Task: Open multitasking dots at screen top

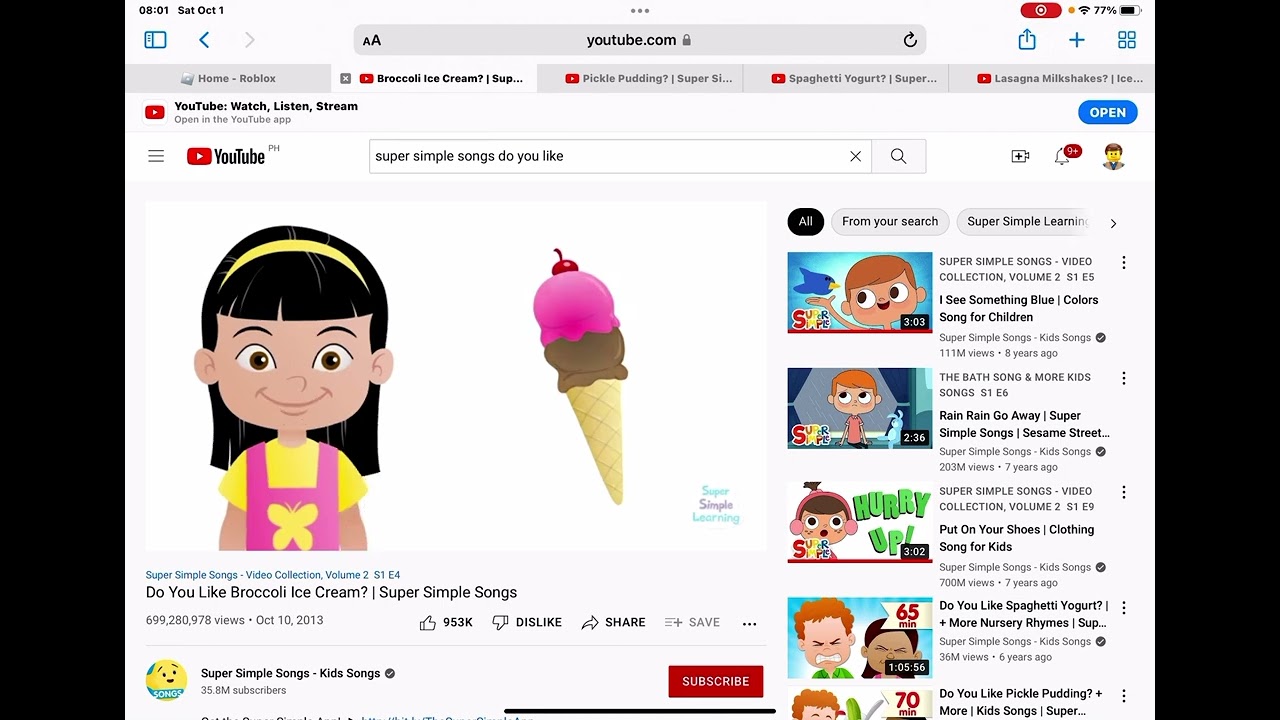Action: (x=640, y=11)
